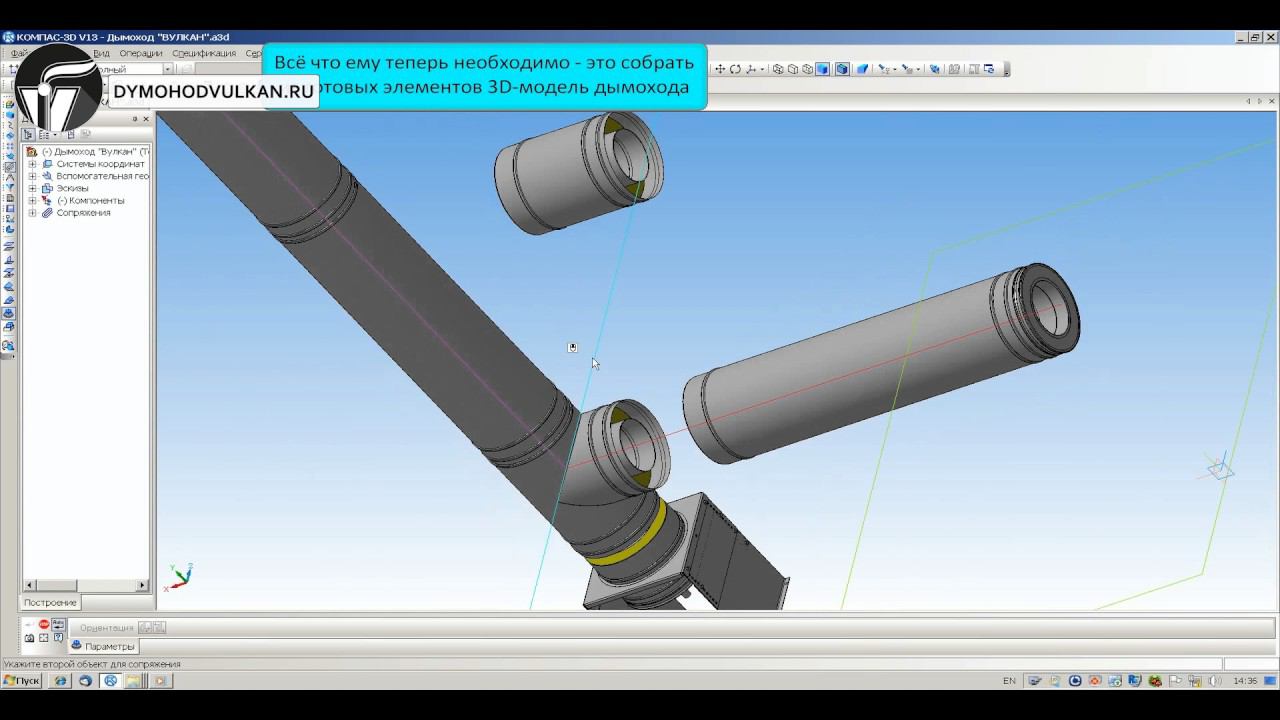Viewport: 1280px width, 720px height.
Task: Click the EN language indicator
Action: 1009,680
